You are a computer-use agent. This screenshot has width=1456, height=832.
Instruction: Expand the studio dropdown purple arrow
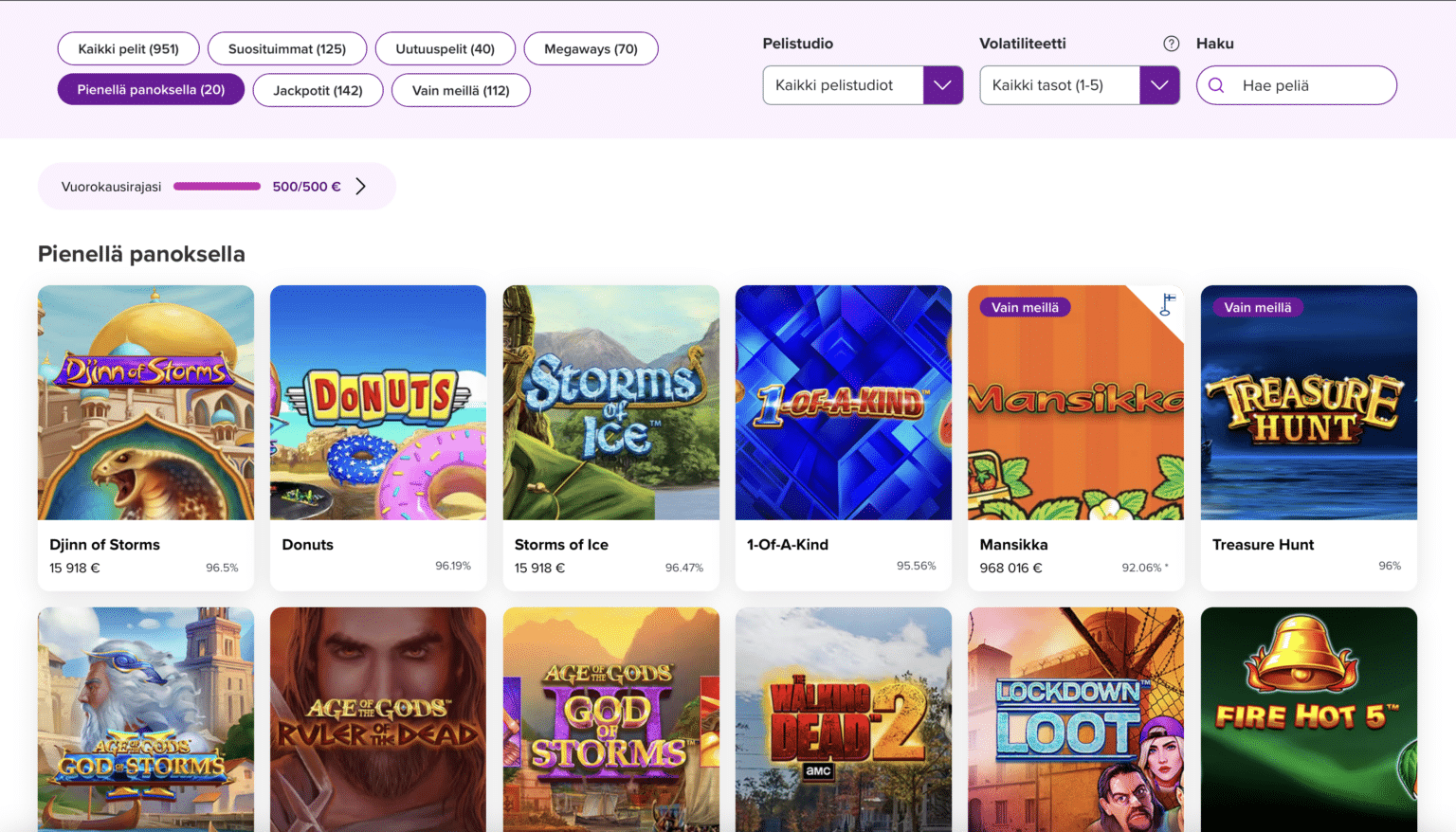point(943,85)
